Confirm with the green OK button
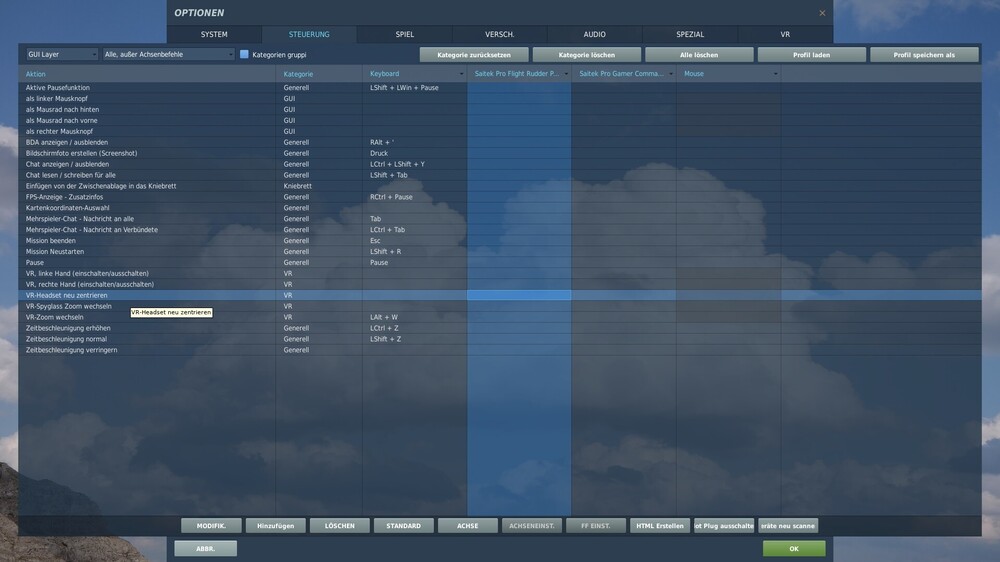 794,549
